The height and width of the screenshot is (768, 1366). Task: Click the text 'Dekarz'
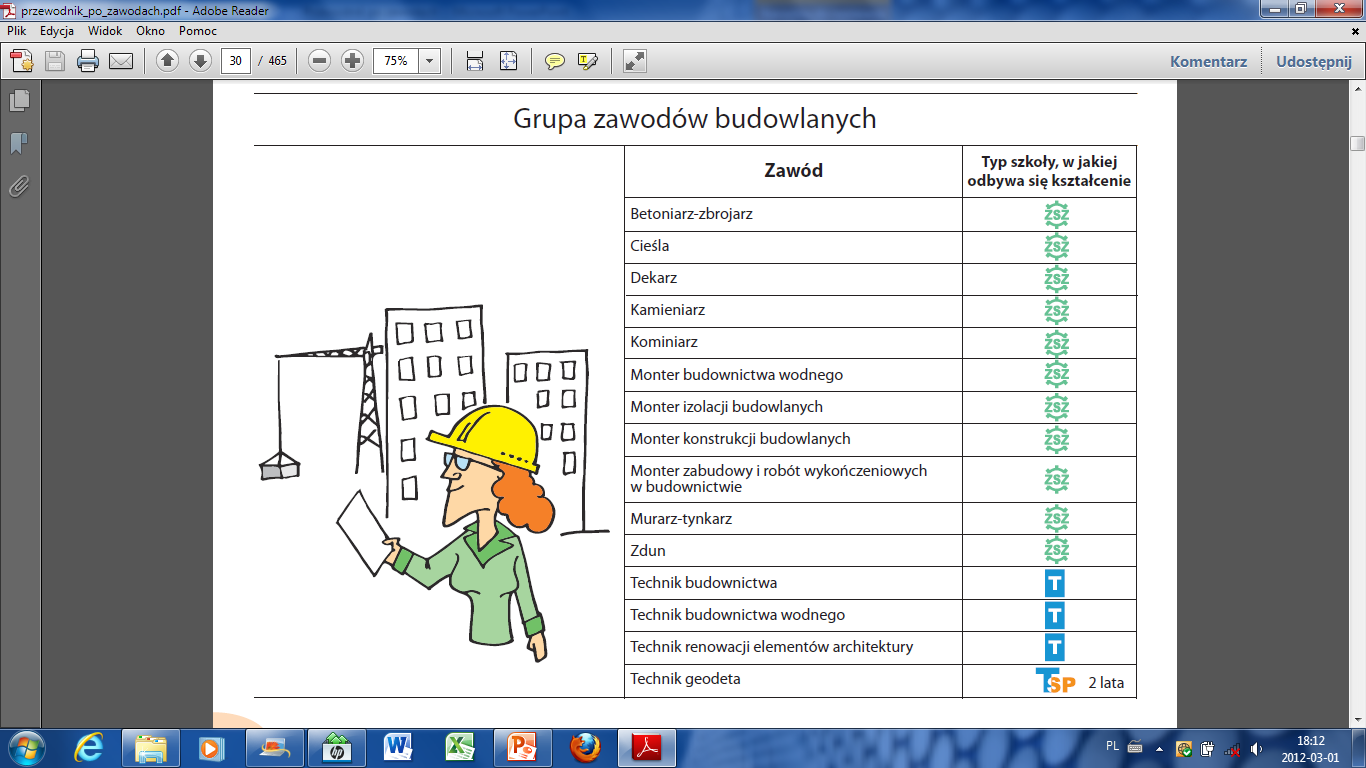[654, 278]
